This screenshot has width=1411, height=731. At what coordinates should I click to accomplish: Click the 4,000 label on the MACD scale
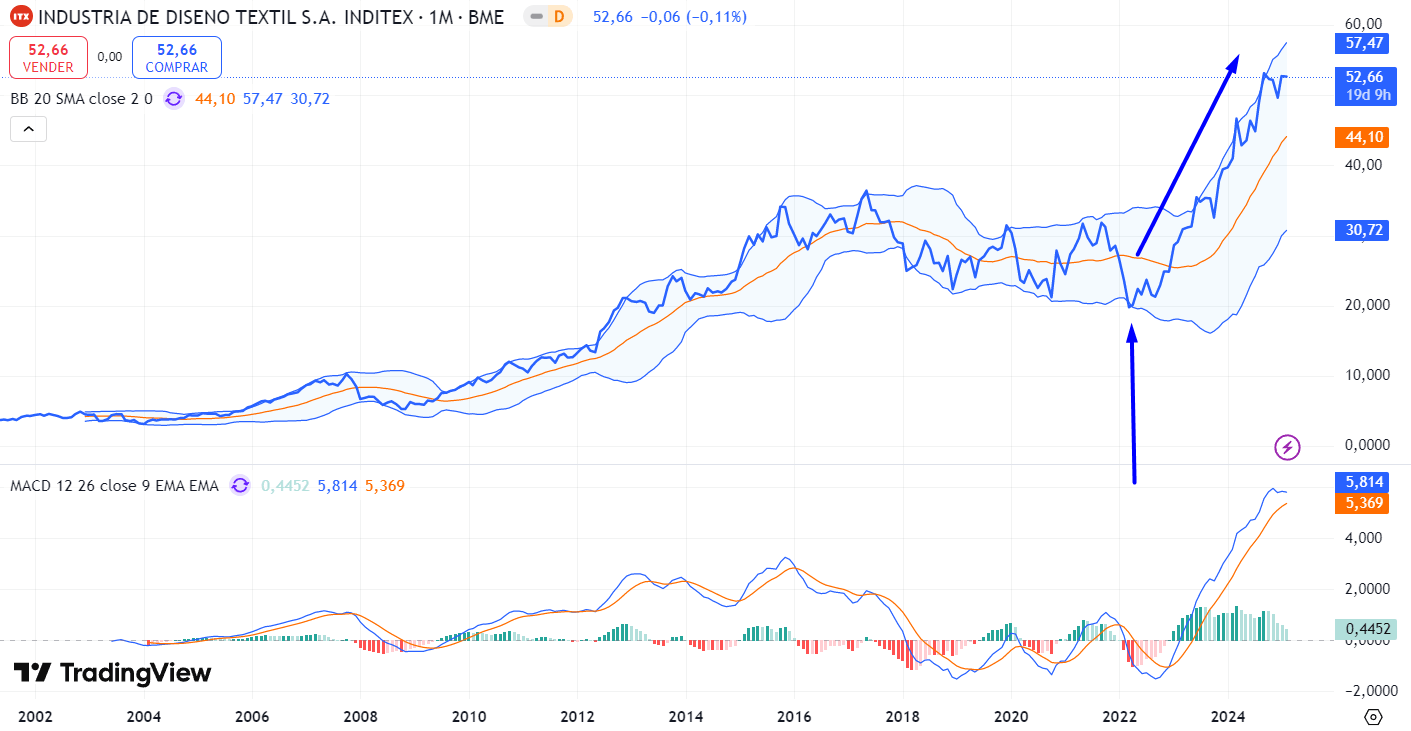[1364, 538]
